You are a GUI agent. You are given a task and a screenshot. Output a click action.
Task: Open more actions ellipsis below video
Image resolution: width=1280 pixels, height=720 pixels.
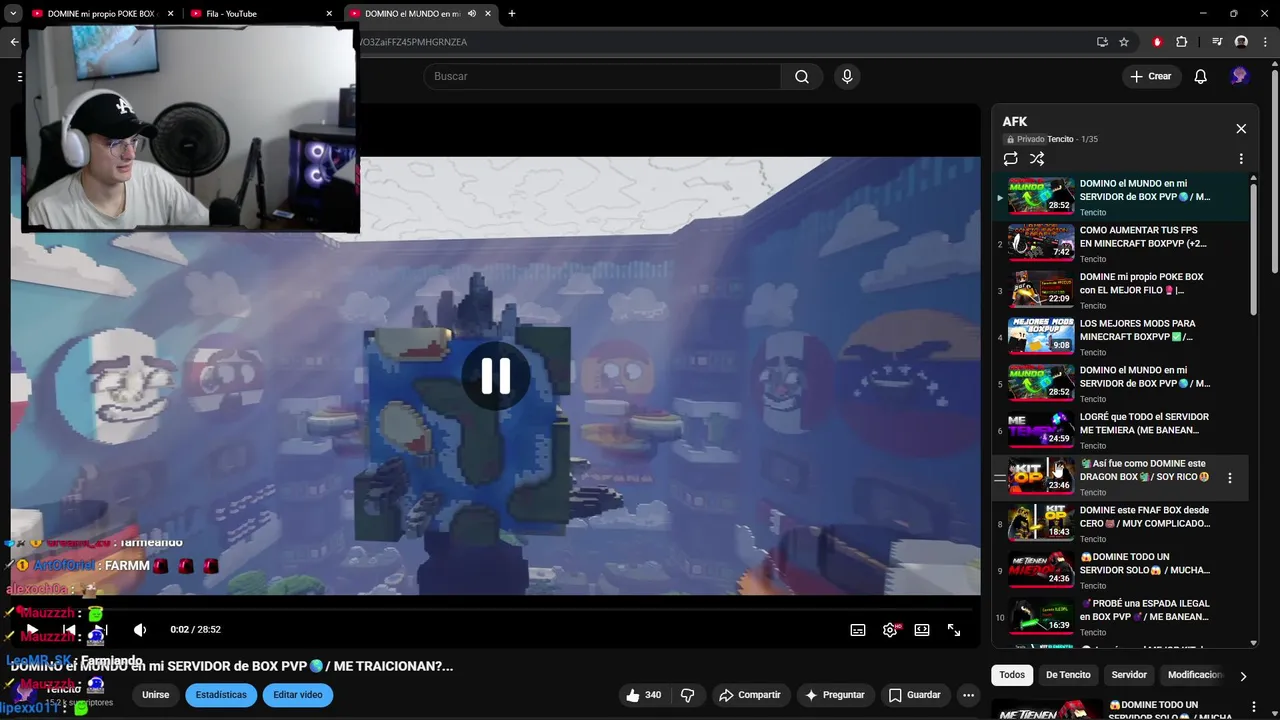(x=968, y=695)
